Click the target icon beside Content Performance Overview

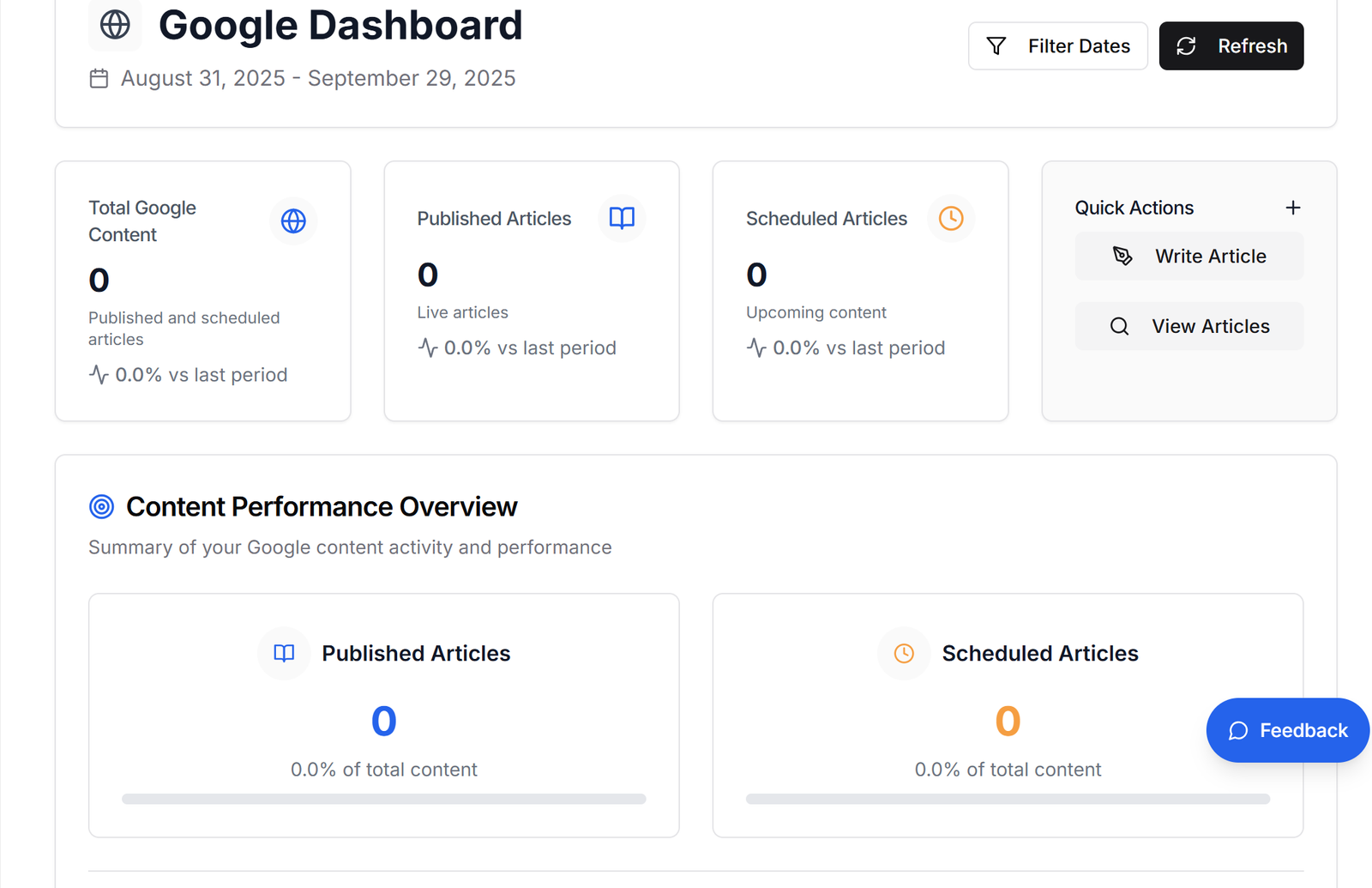tap(101, 507)
